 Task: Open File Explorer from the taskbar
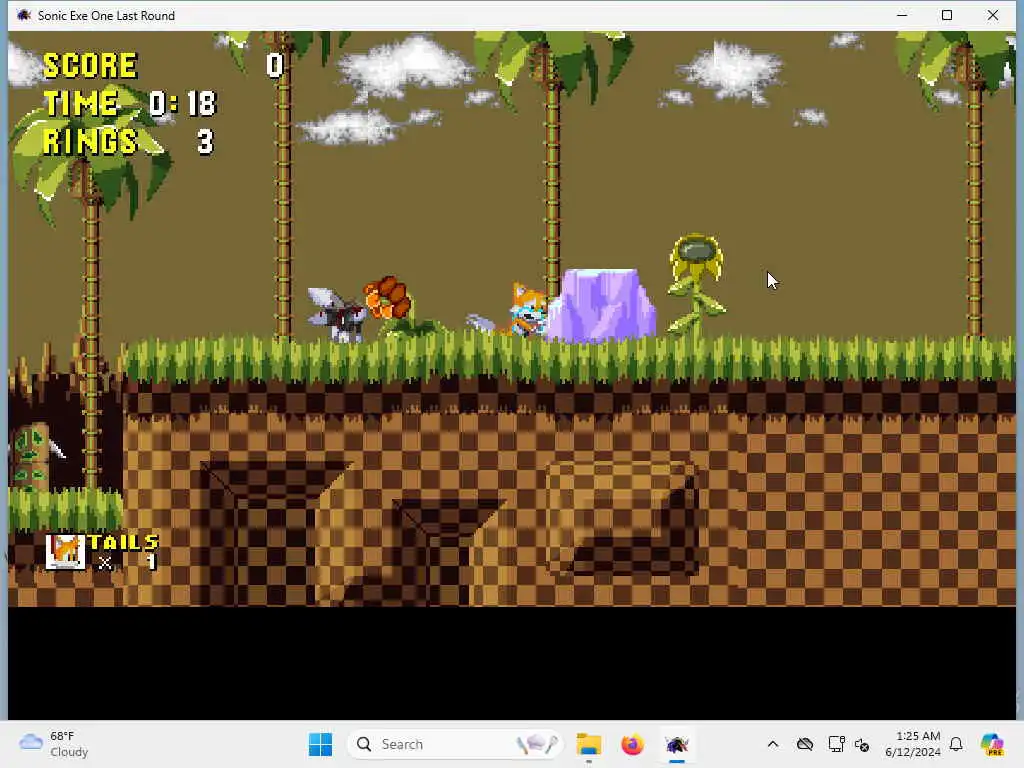click(588, 744)
